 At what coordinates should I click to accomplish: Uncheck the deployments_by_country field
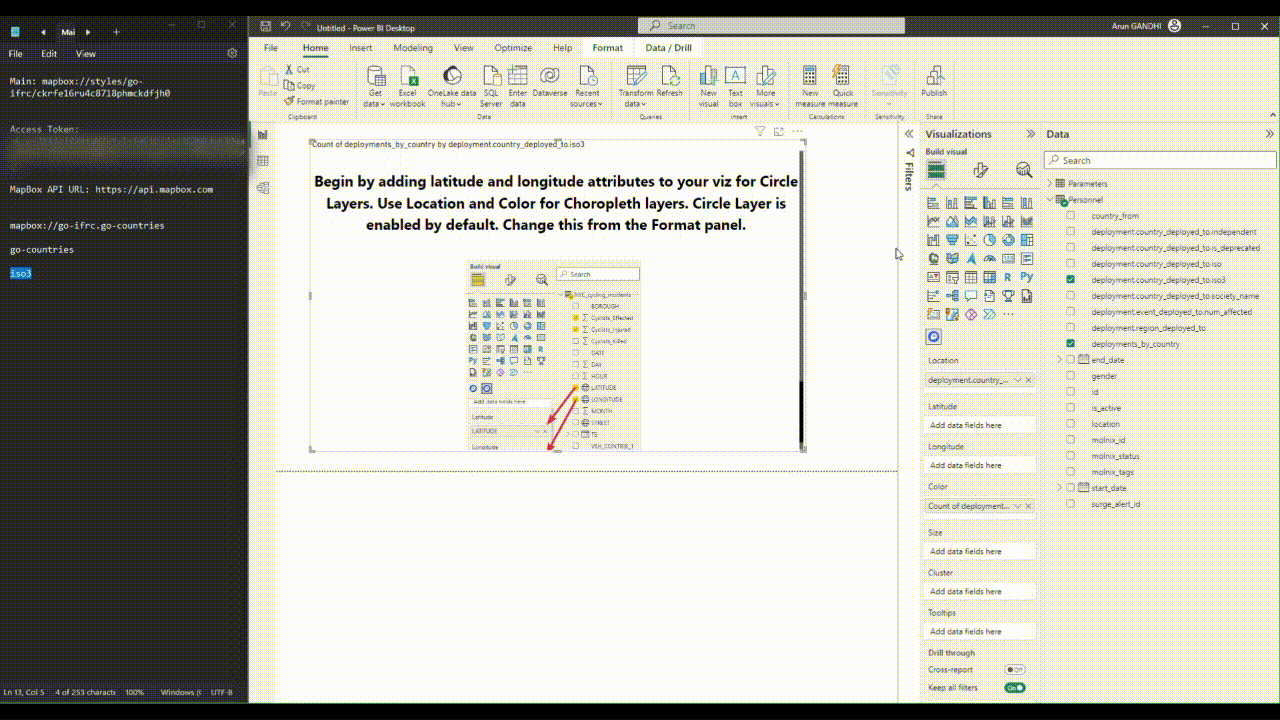coord(1070,344)
